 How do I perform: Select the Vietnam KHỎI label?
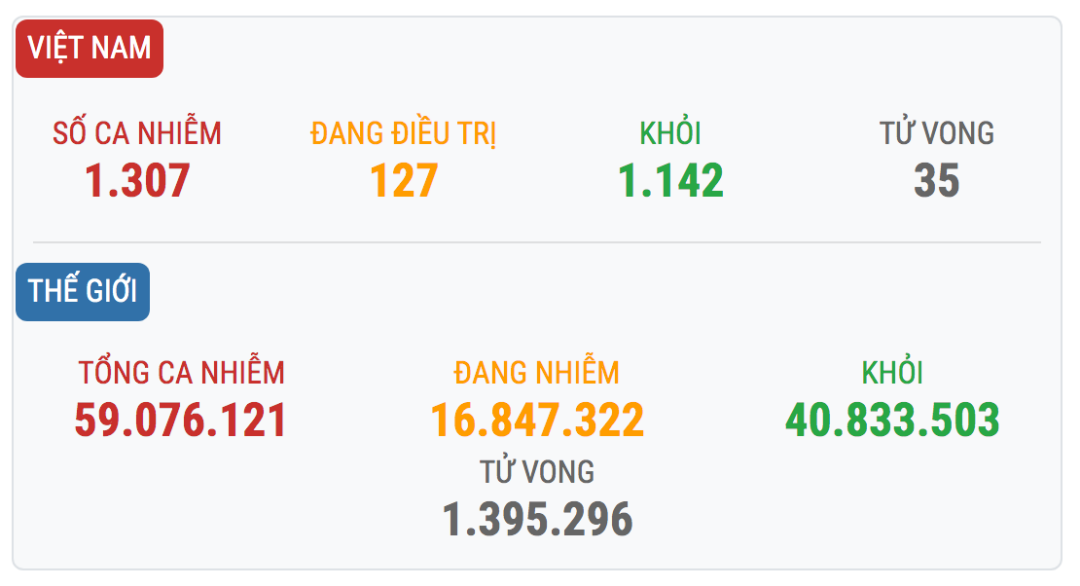670,132
